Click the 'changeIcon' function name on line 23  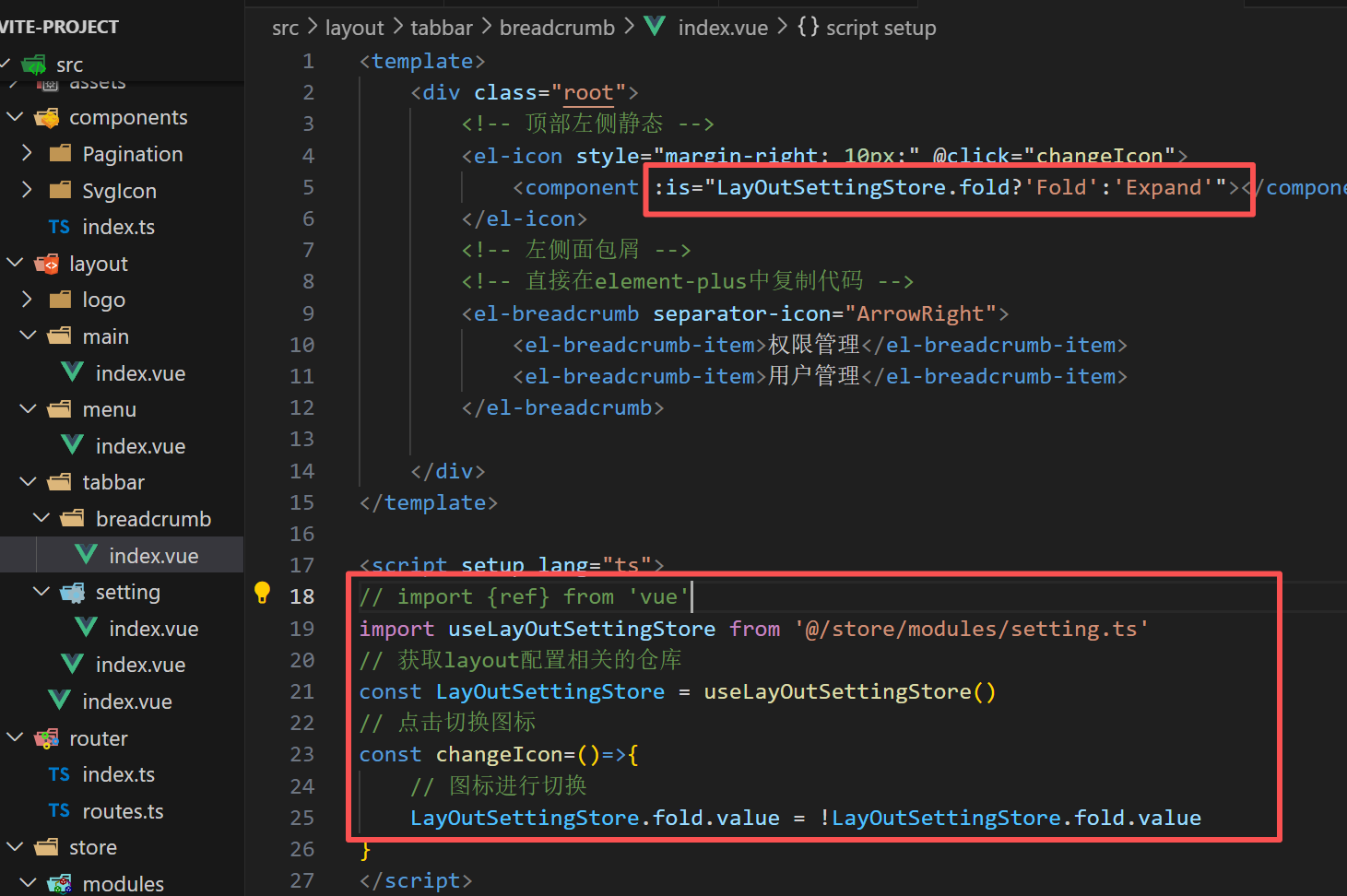(499, 754)
